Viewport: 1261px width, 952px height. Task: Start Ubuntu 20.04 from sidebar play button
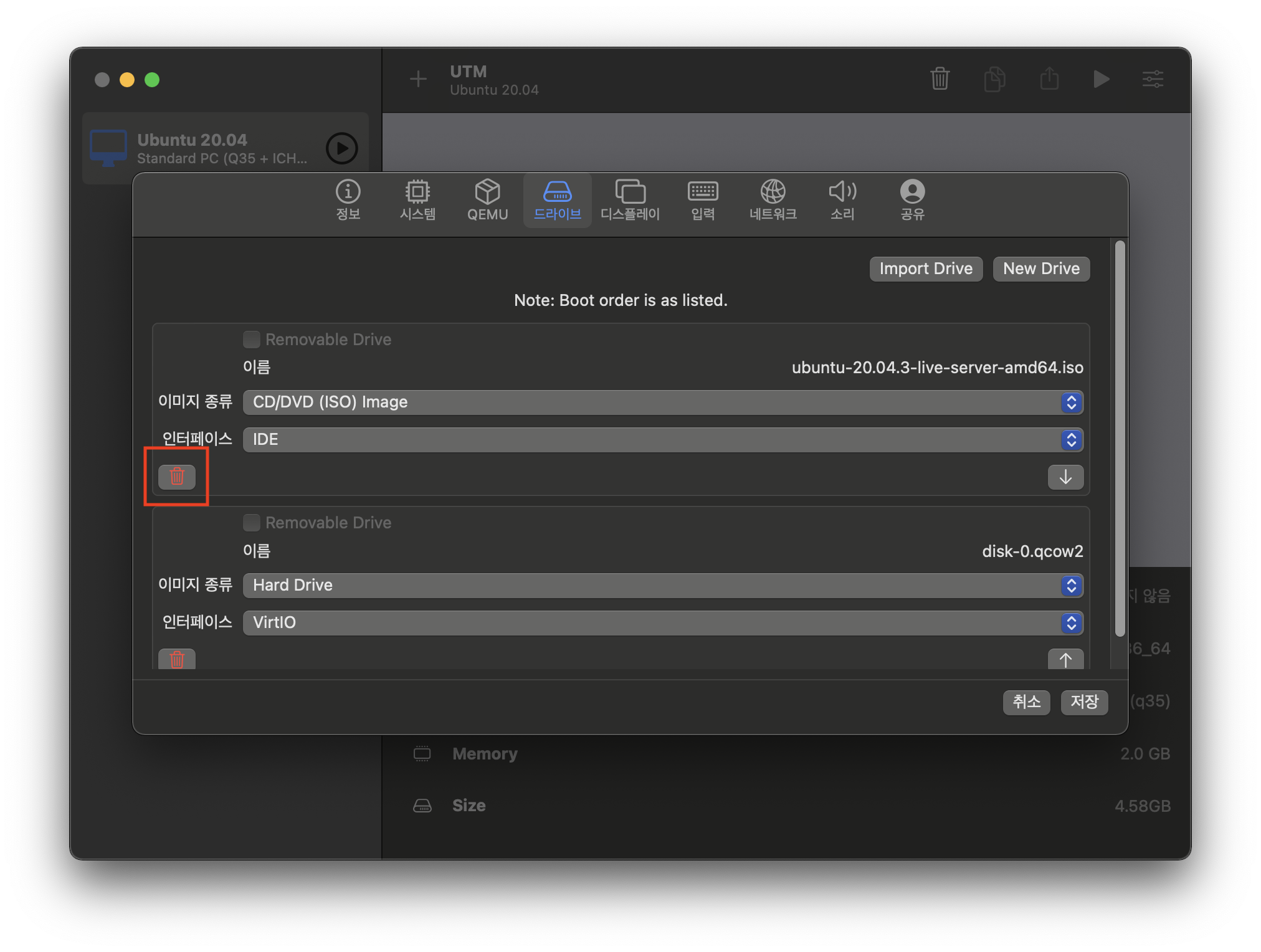coord(342,148)
